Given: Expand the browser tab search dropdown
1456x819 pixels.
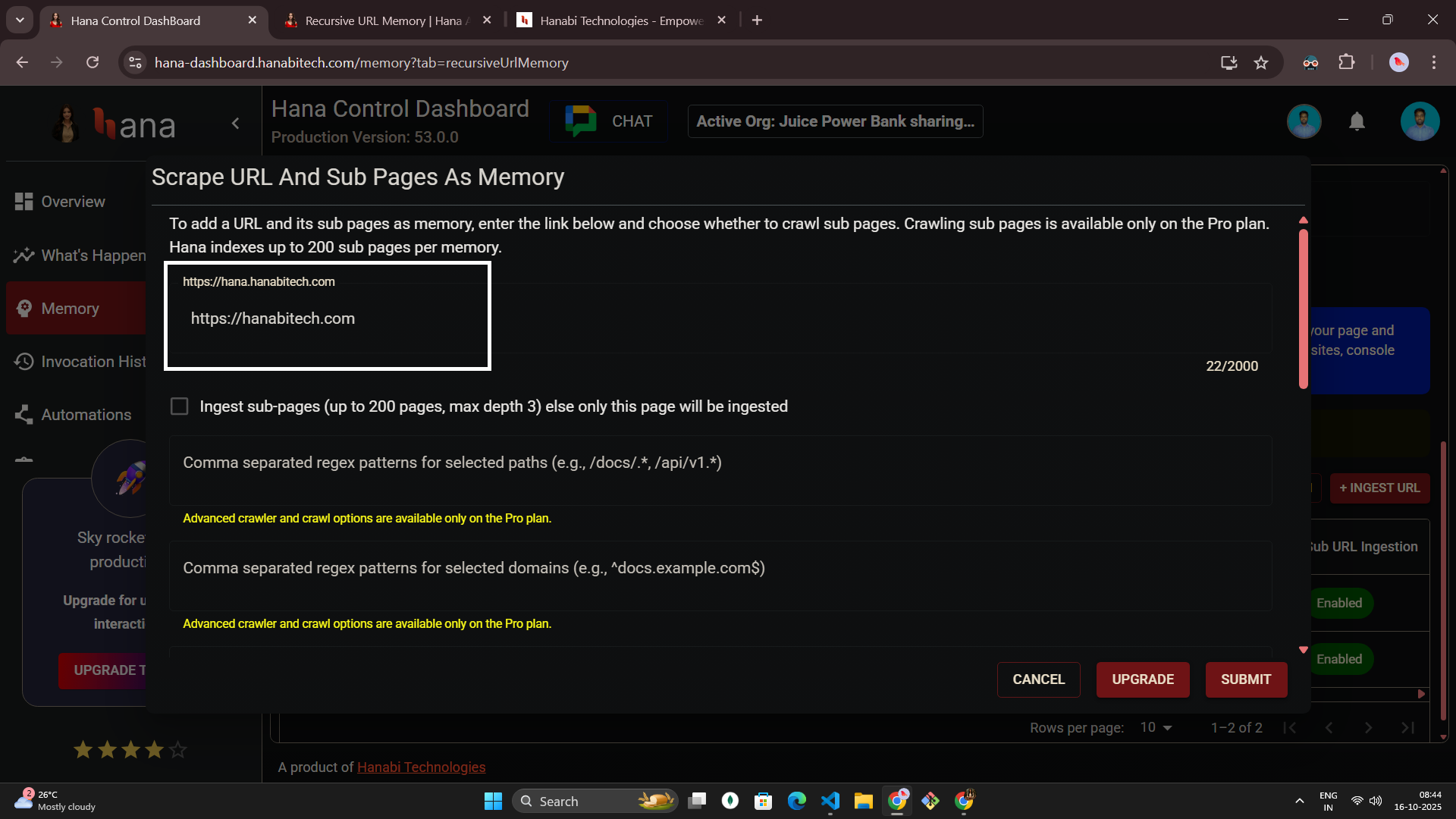Looking at the screenshot, I should [x=20, y=20].
